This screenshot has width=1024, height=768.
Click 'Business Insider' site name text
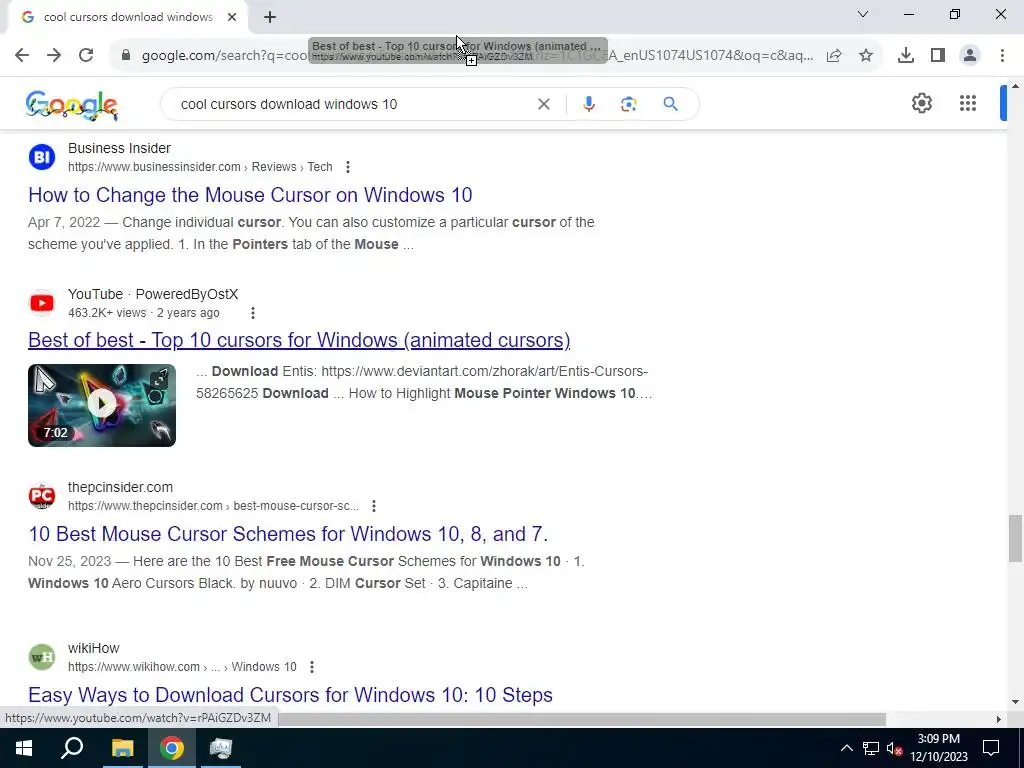coord(120,148)
